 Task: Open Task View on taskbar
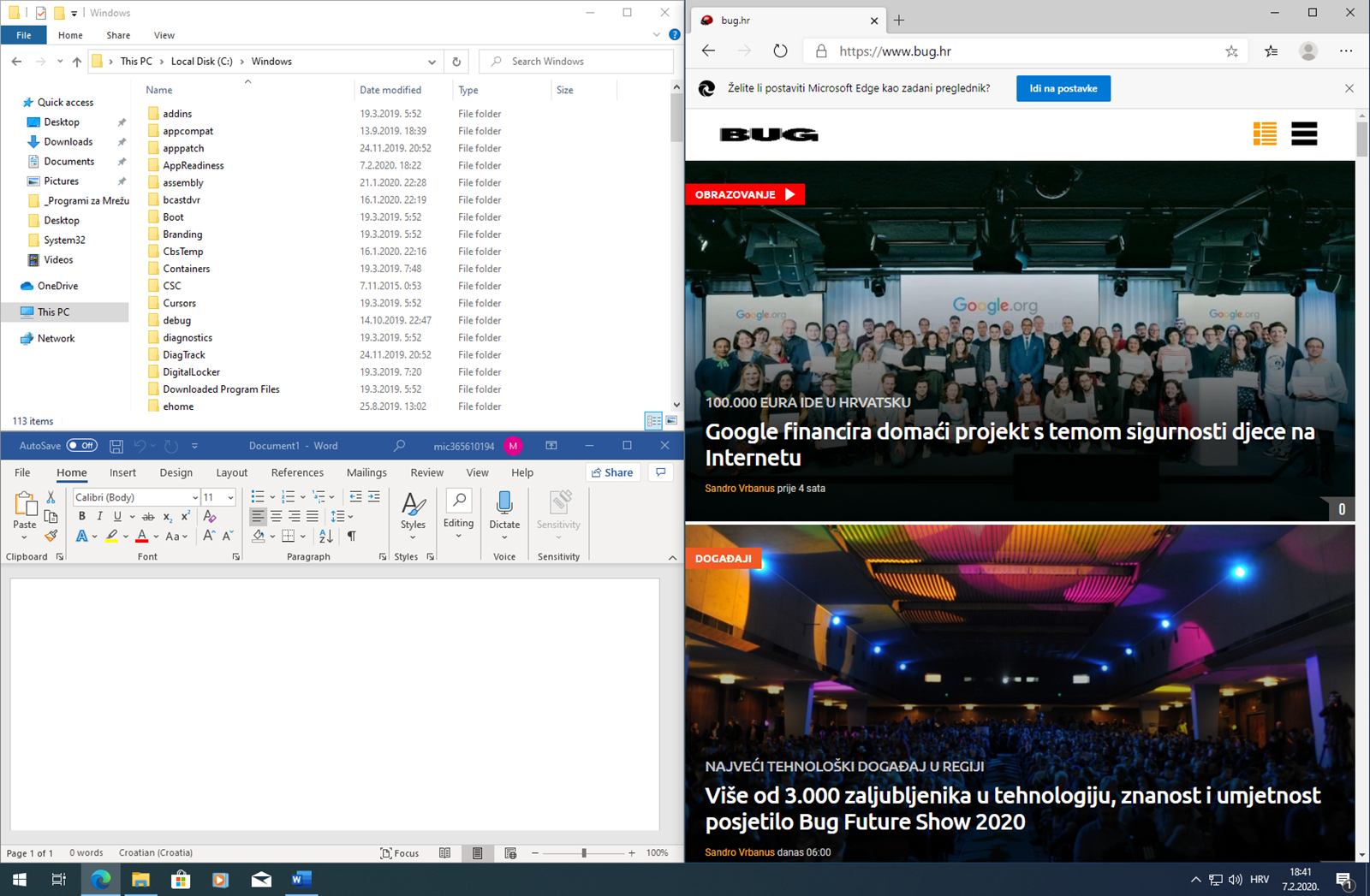[58, 879]
